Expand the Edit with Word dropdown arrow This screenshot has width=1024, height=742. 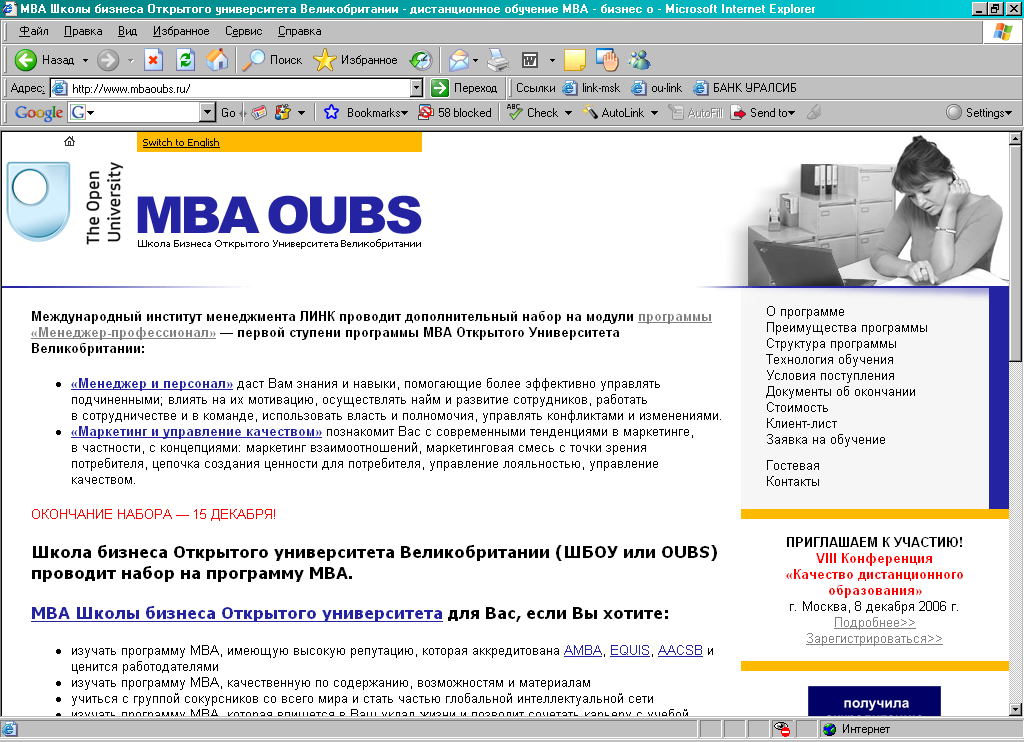552,60
